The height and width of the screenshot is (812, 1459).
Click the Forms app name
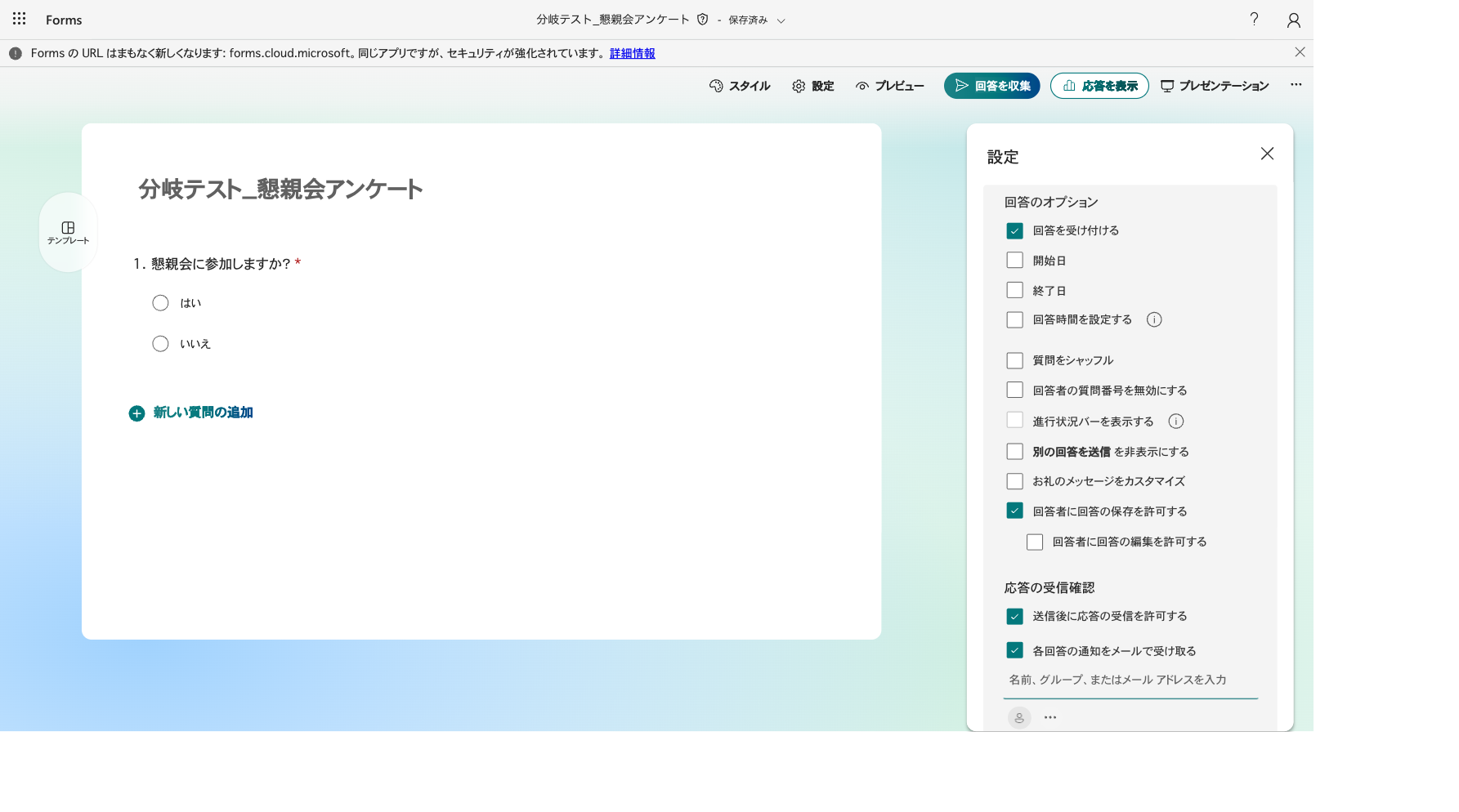(64, 20)
